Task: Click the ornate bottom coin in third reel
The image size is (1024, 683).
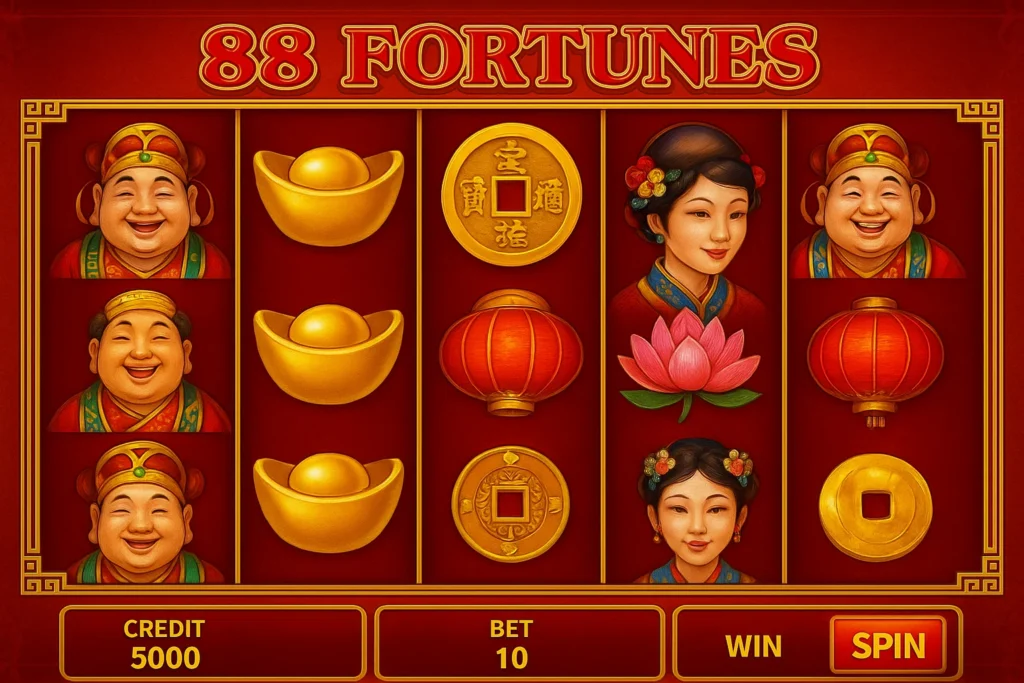Action: pos(511,504)
